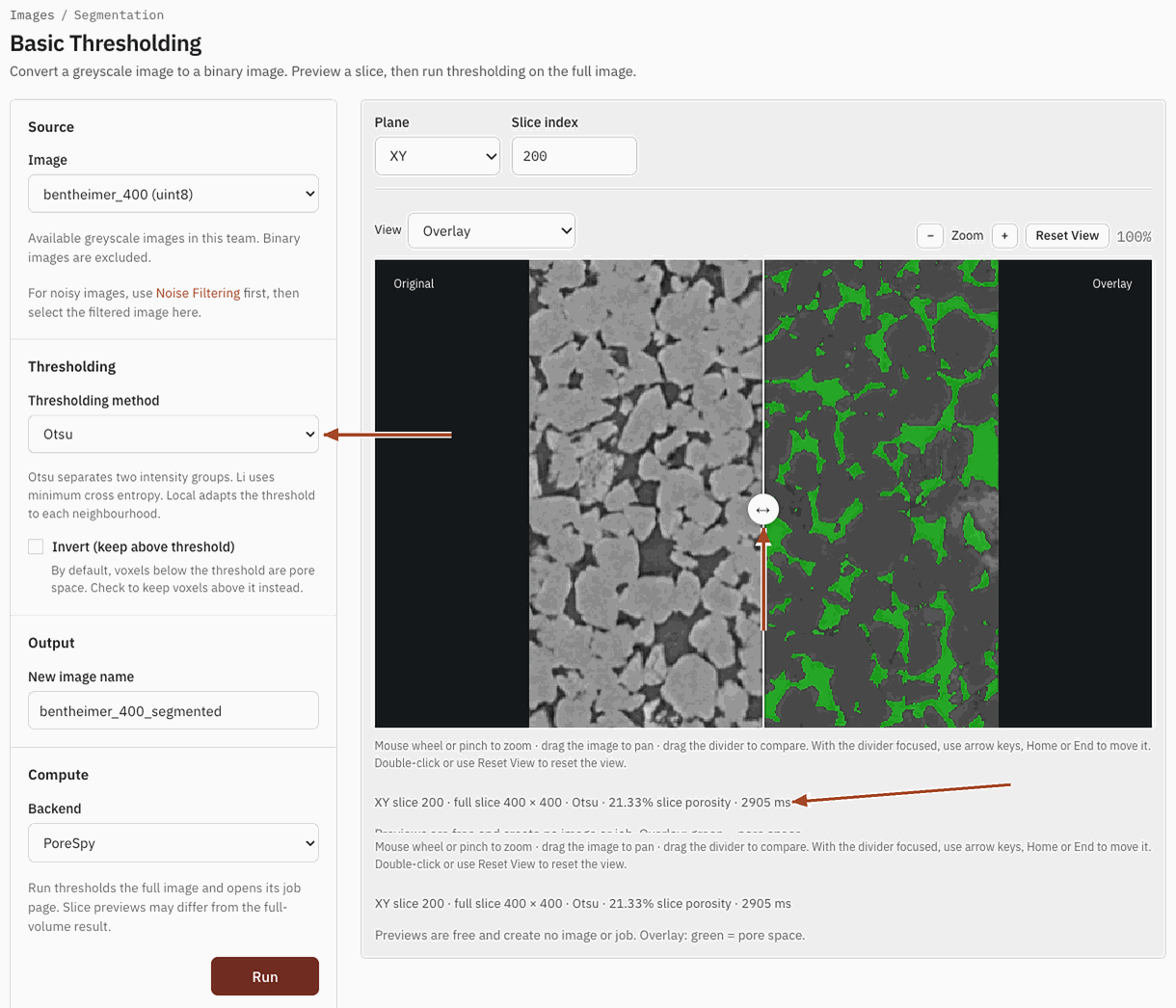Reset the image view

tap(1067, 235)
